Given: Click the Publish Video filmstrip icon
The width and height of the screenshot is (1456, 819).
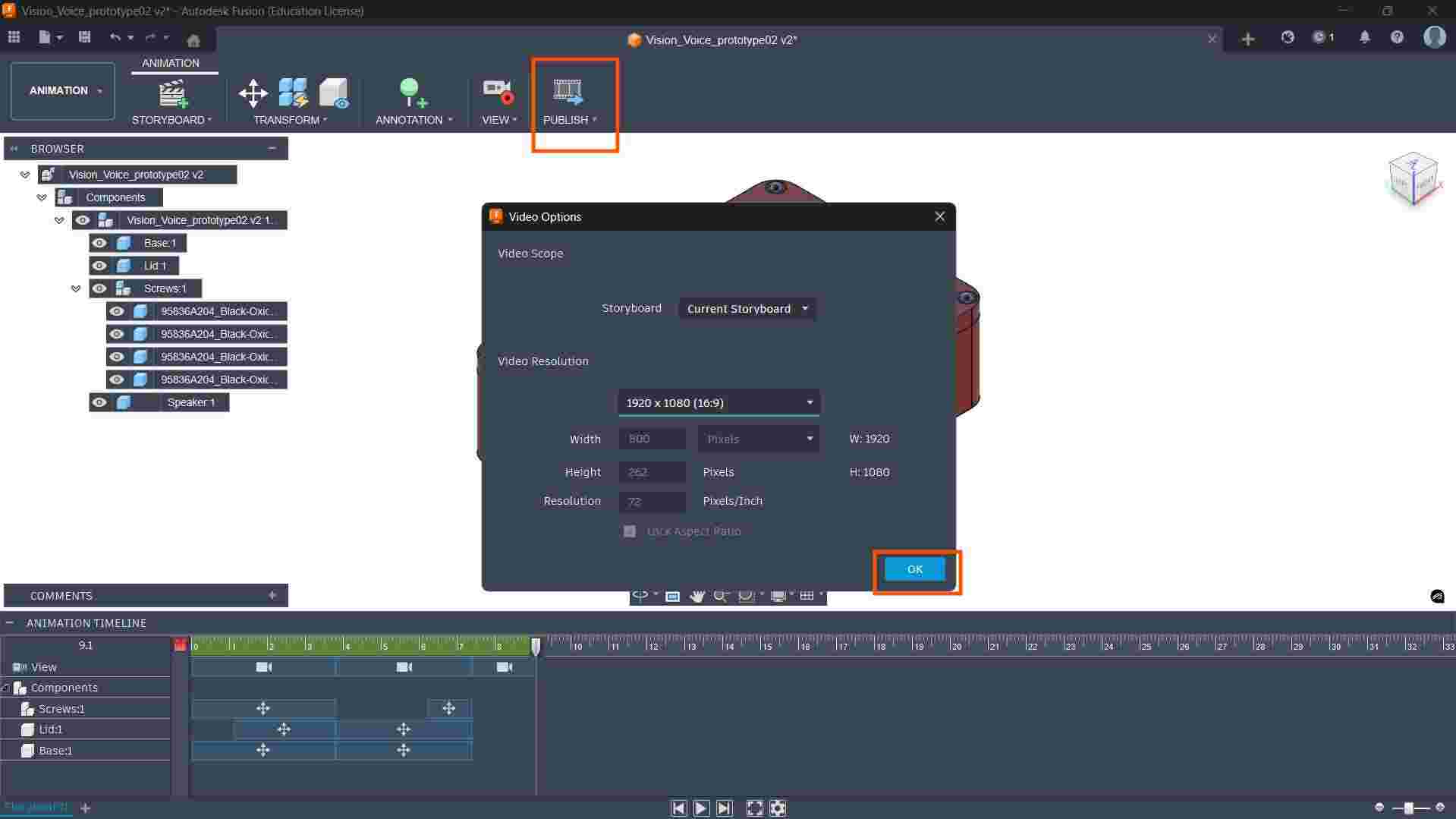Looking at the screenshot, I should pyautogui.click(x=568, y=92).
